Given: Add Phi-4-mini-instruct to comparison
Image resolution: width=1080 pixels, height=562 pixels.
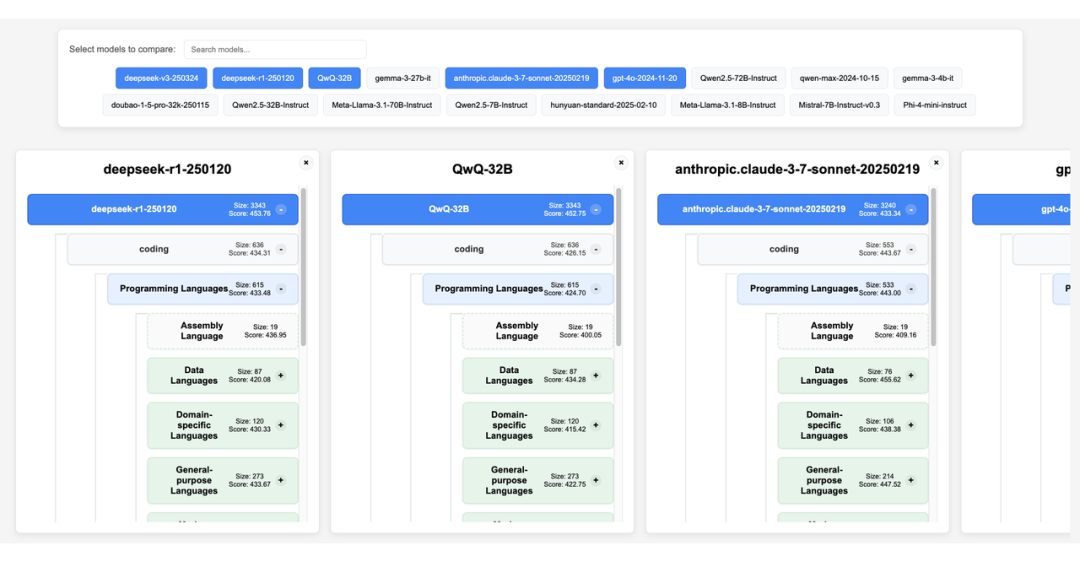Looking at the screenshot, I should tap(935, 105).
